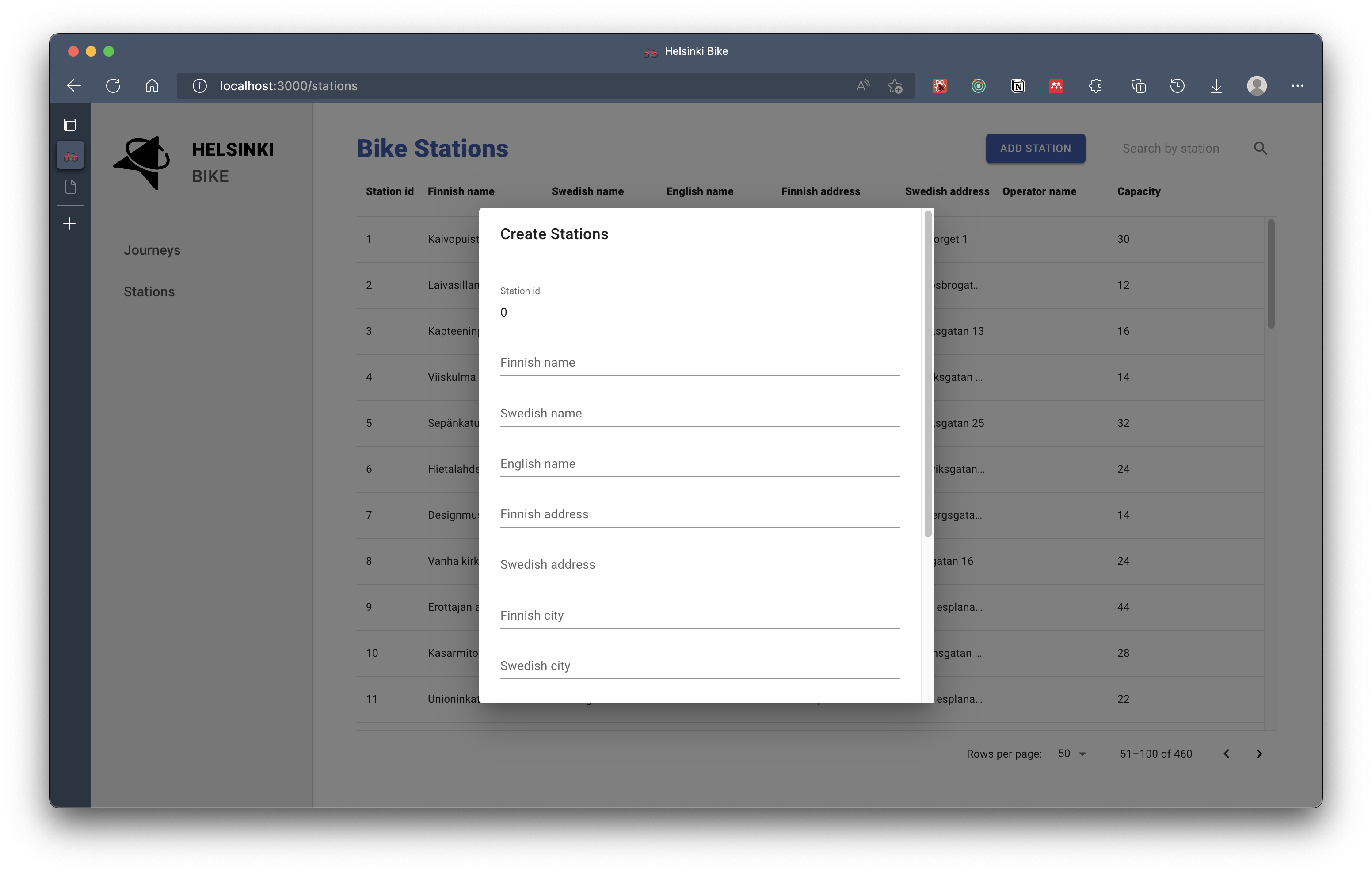The width and height of the screenshot is (1372, 873).
Task: Select the Helsinki Bike bicycle tab in sidebar
Action: [x=70, y=154]
